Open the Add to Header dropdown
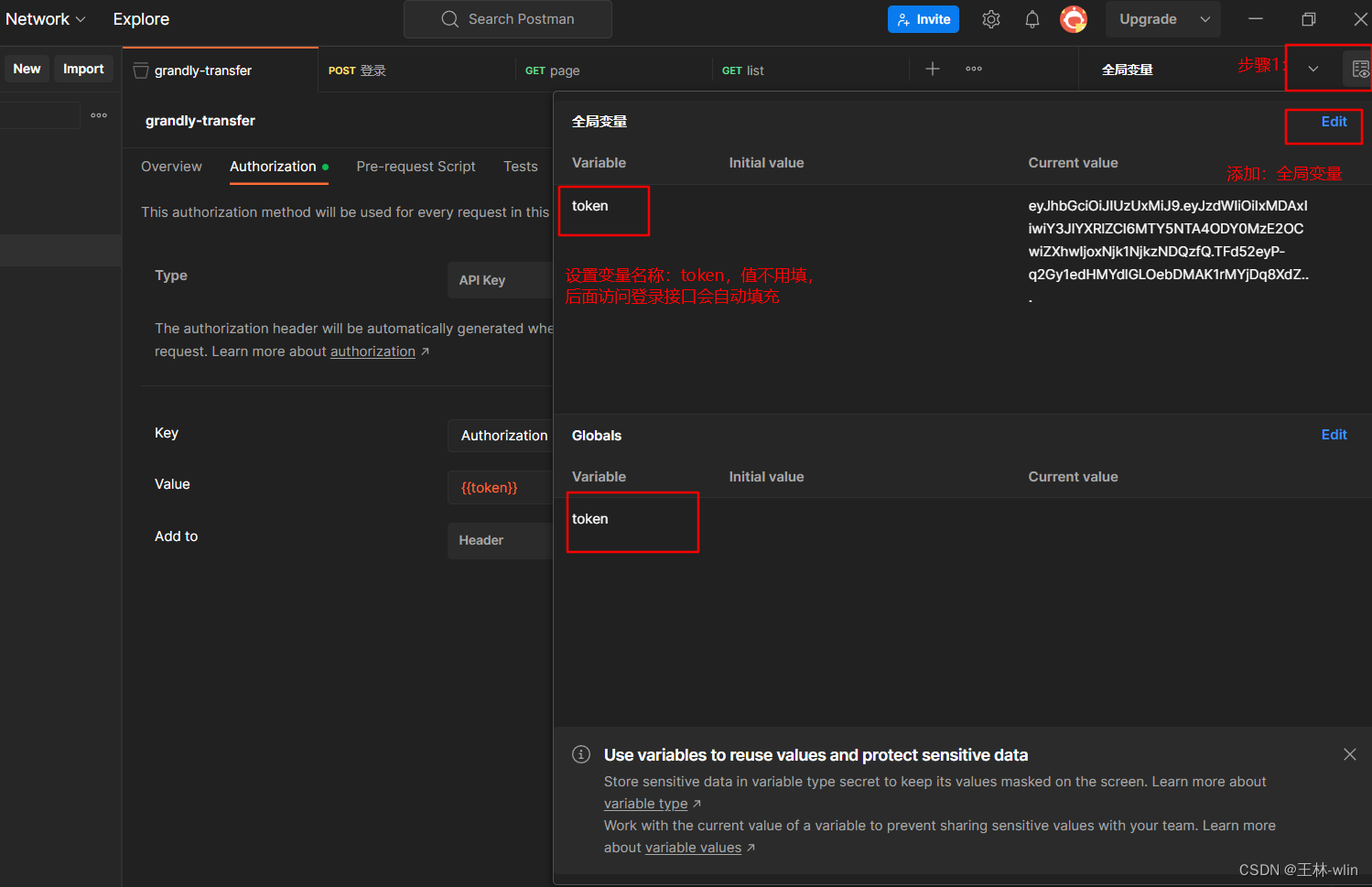The image size is (1372, 887). (500, 540)
